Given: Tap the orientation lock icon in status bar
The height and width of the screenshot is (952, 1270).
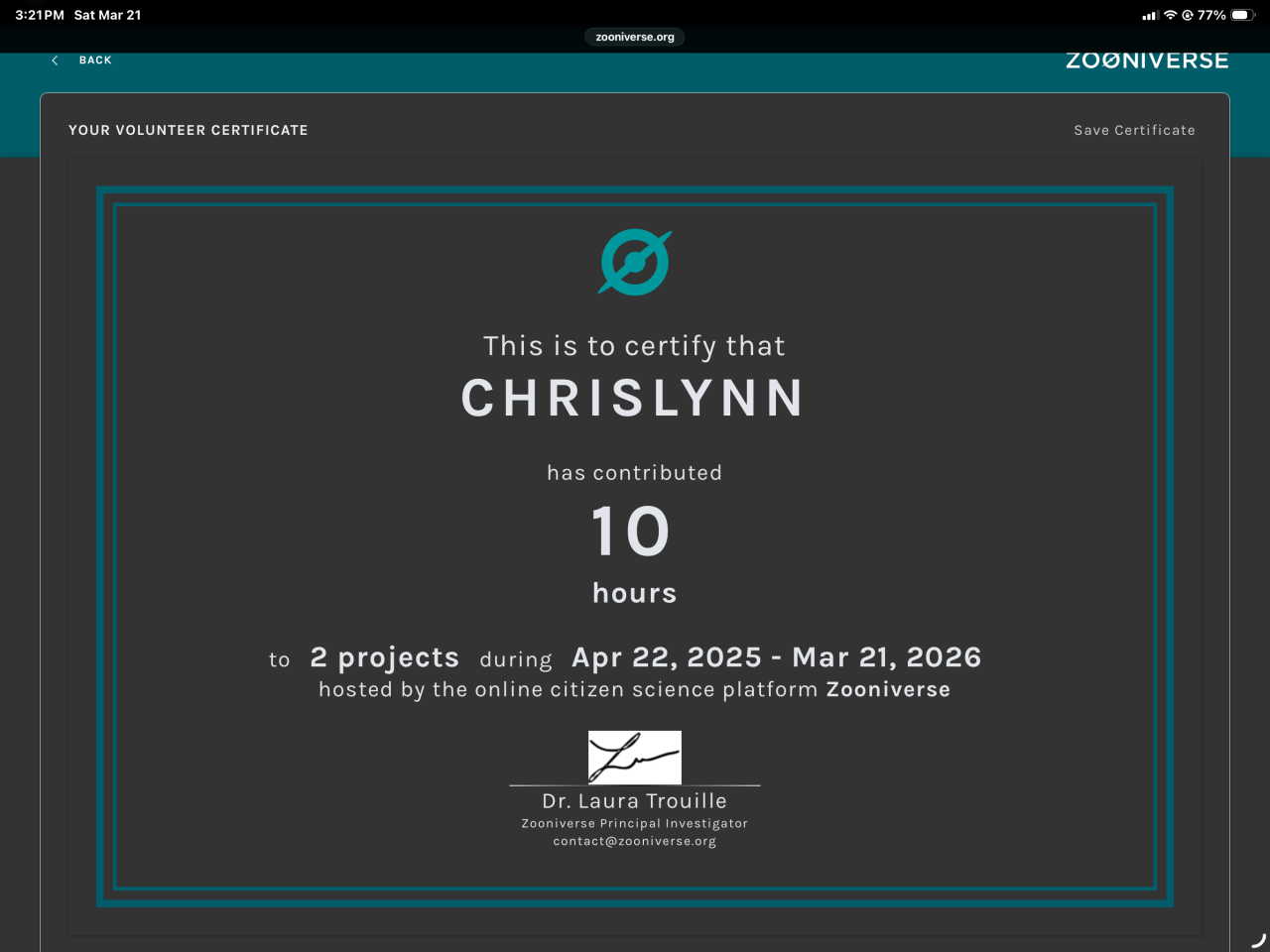Looking at the screenshot, I should (x=1187, y=15).
